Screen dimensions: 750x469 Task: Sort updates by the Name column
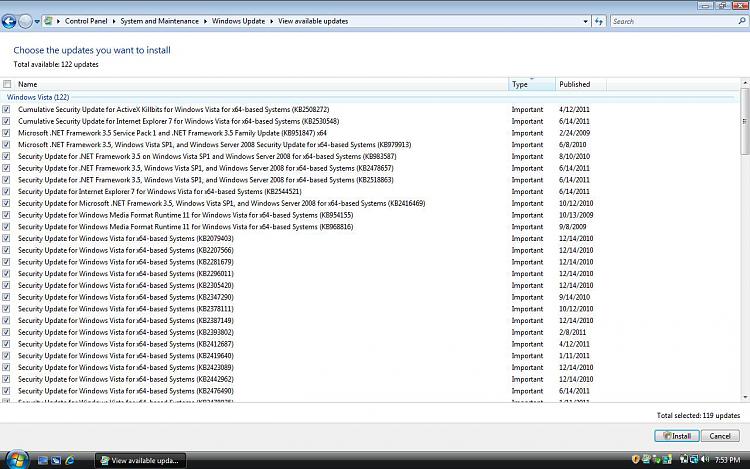click(261, 84)
